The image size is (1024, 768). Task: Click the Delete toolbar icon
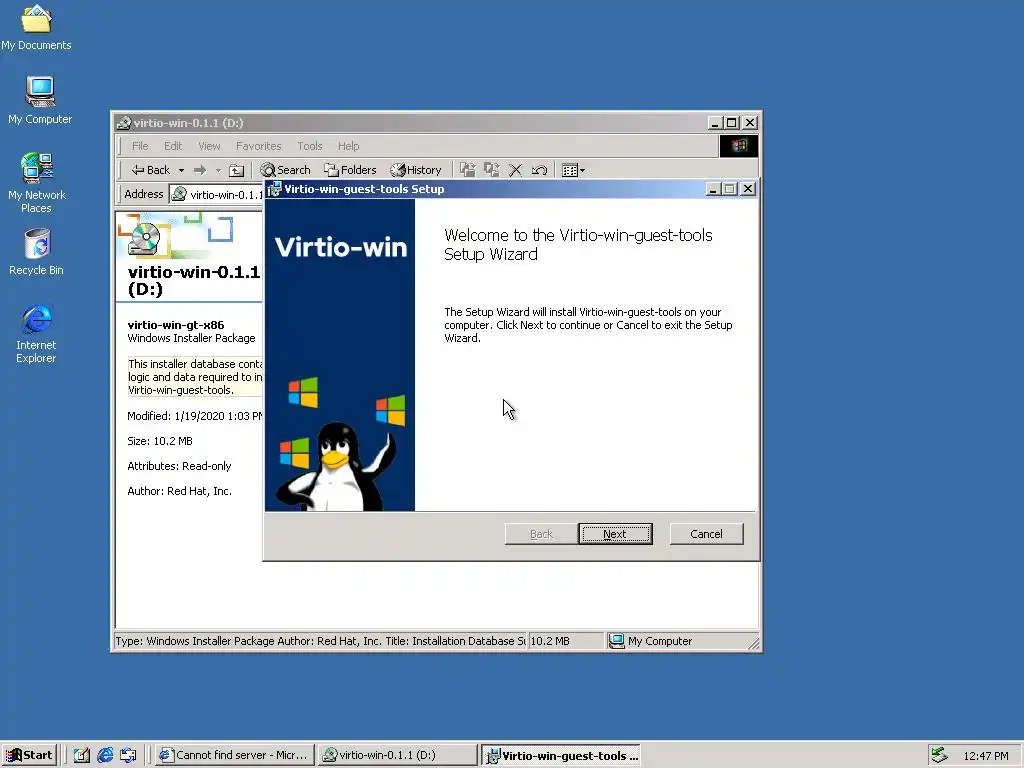pos(515,170)
